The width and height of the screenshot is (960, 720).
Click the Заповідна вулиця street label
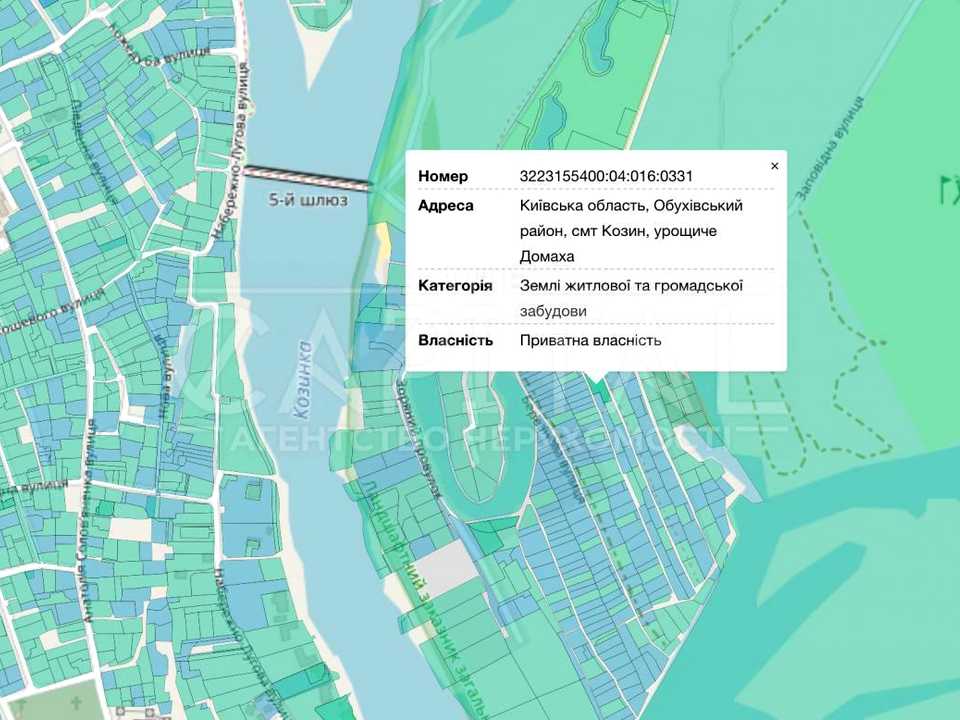(830, 149)
